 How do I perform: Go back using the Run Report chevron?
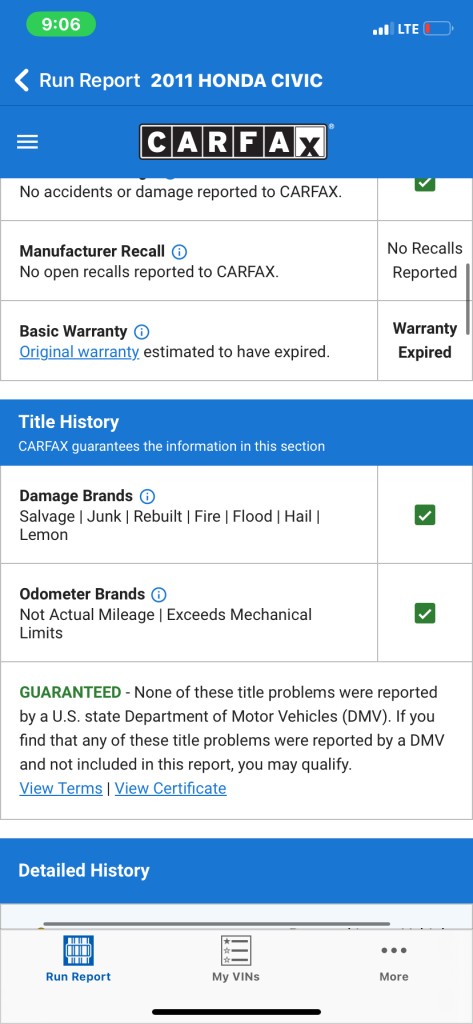pos(22,81)
